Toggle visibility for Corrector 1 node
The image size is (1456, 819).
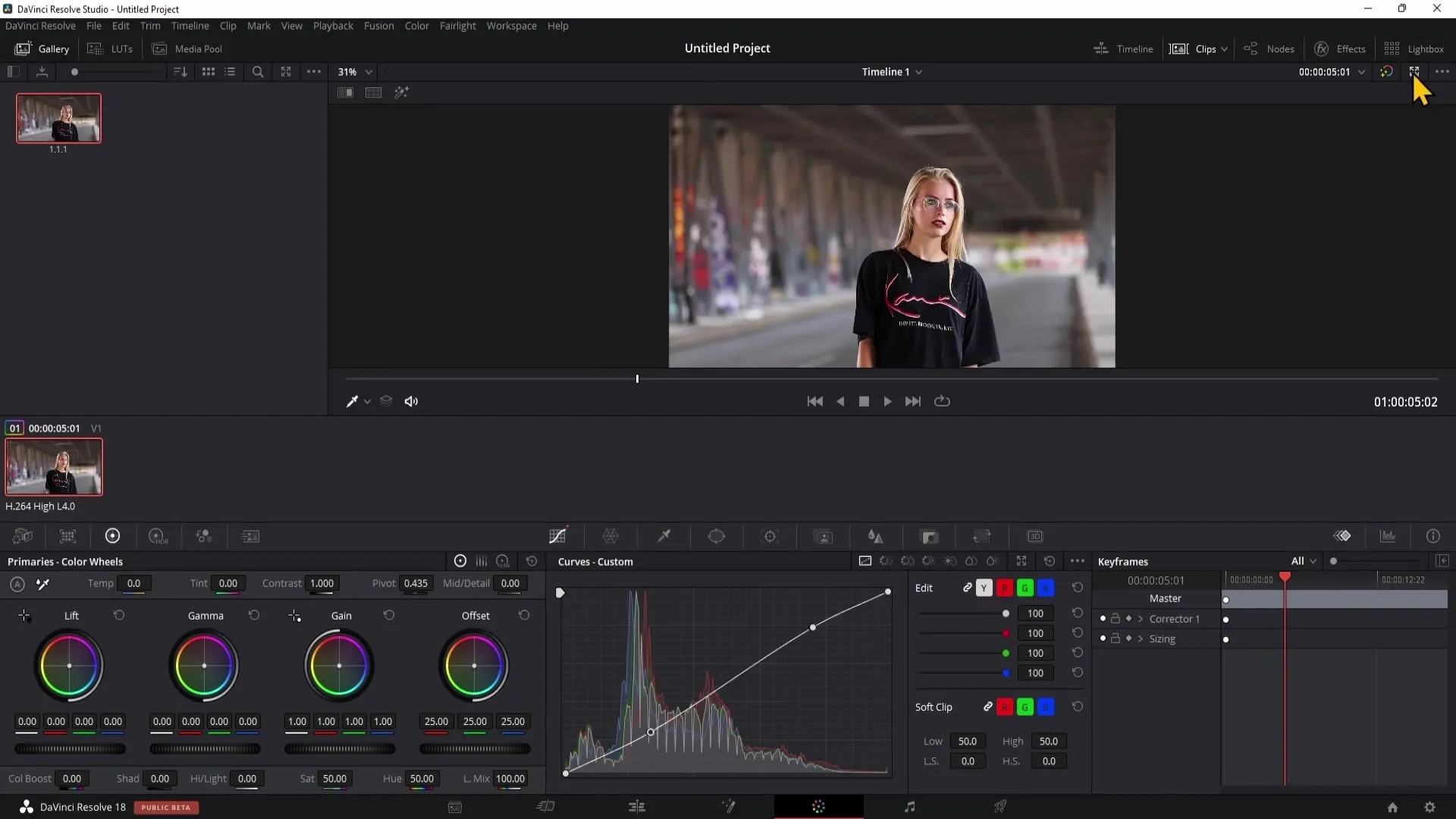(1101, 618)
